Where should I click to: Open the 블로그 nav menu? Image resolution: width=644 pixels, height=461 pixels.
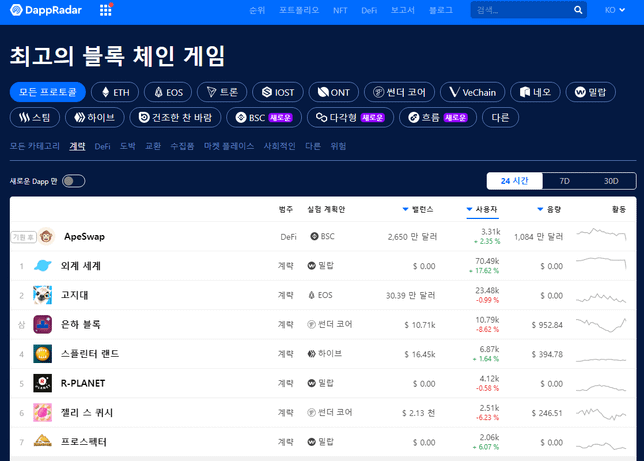click(441, 10)
